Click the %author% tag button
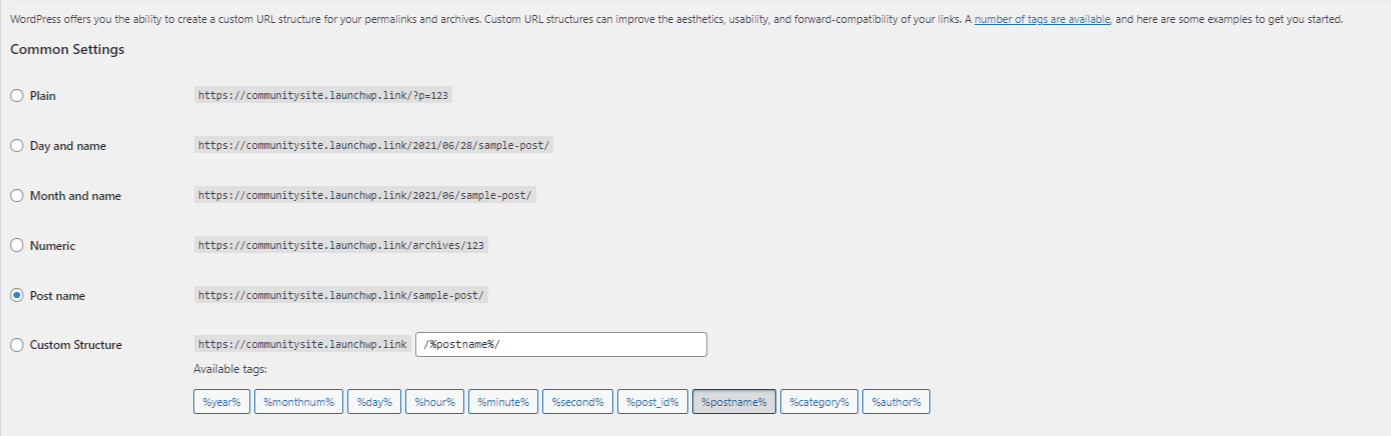This screenshot has width=1391, height=436. click(x=896, y=402)
